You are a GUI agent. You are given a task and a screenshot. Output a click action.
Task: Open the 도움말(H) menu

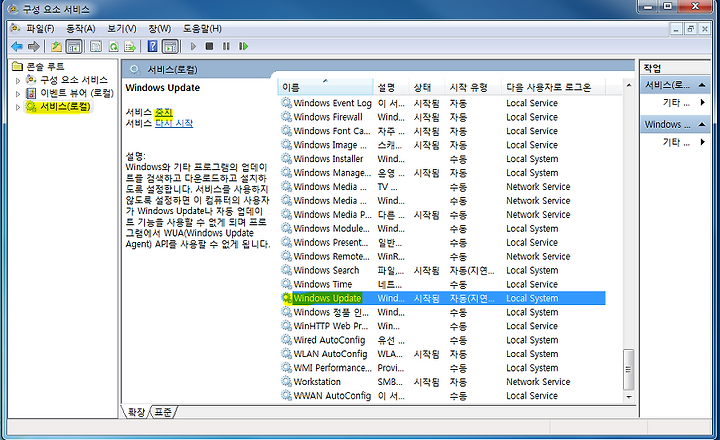pos(202,28)
